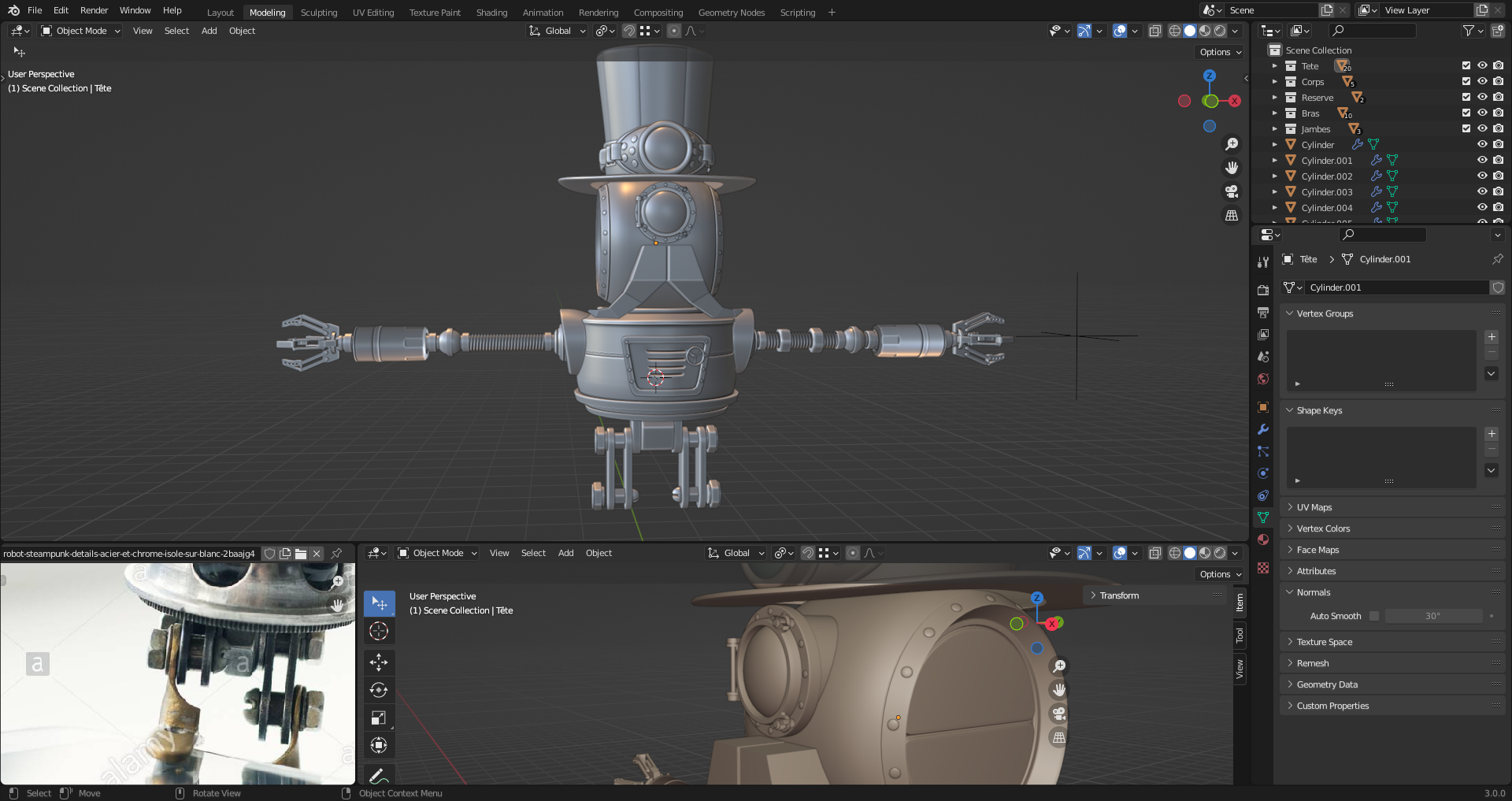Open the Render menu

pyautogui.click(x=94, y=10)
